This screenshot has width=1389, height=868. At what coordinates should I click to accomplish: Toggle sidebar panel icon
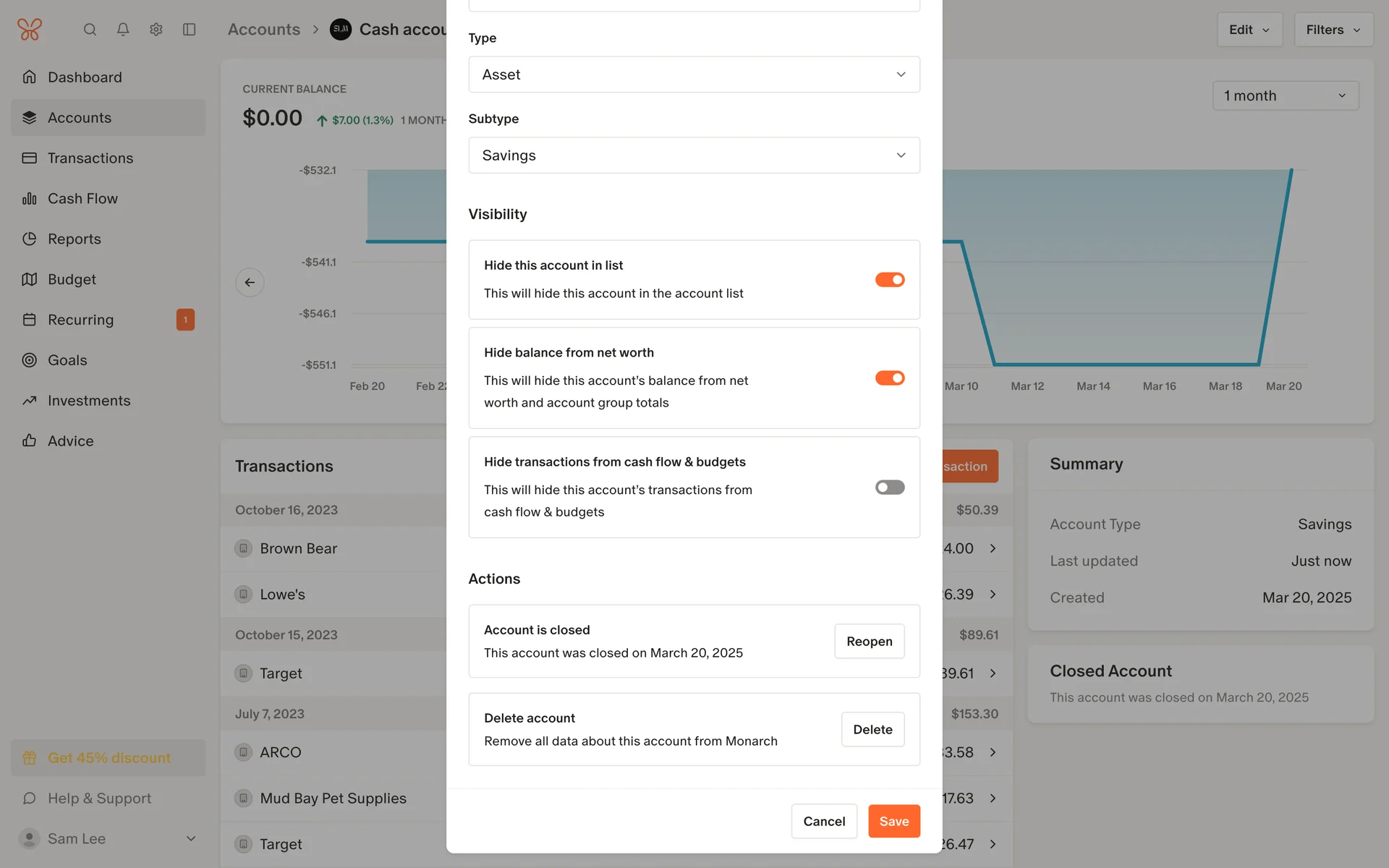[190, 30]
